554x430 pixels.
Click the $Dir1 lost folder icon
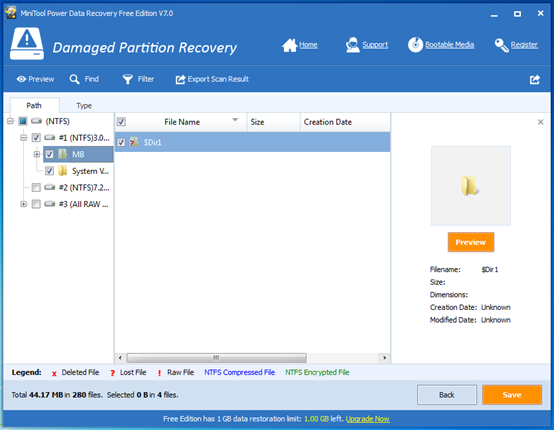pyautogui.click(x=134, y=142)
